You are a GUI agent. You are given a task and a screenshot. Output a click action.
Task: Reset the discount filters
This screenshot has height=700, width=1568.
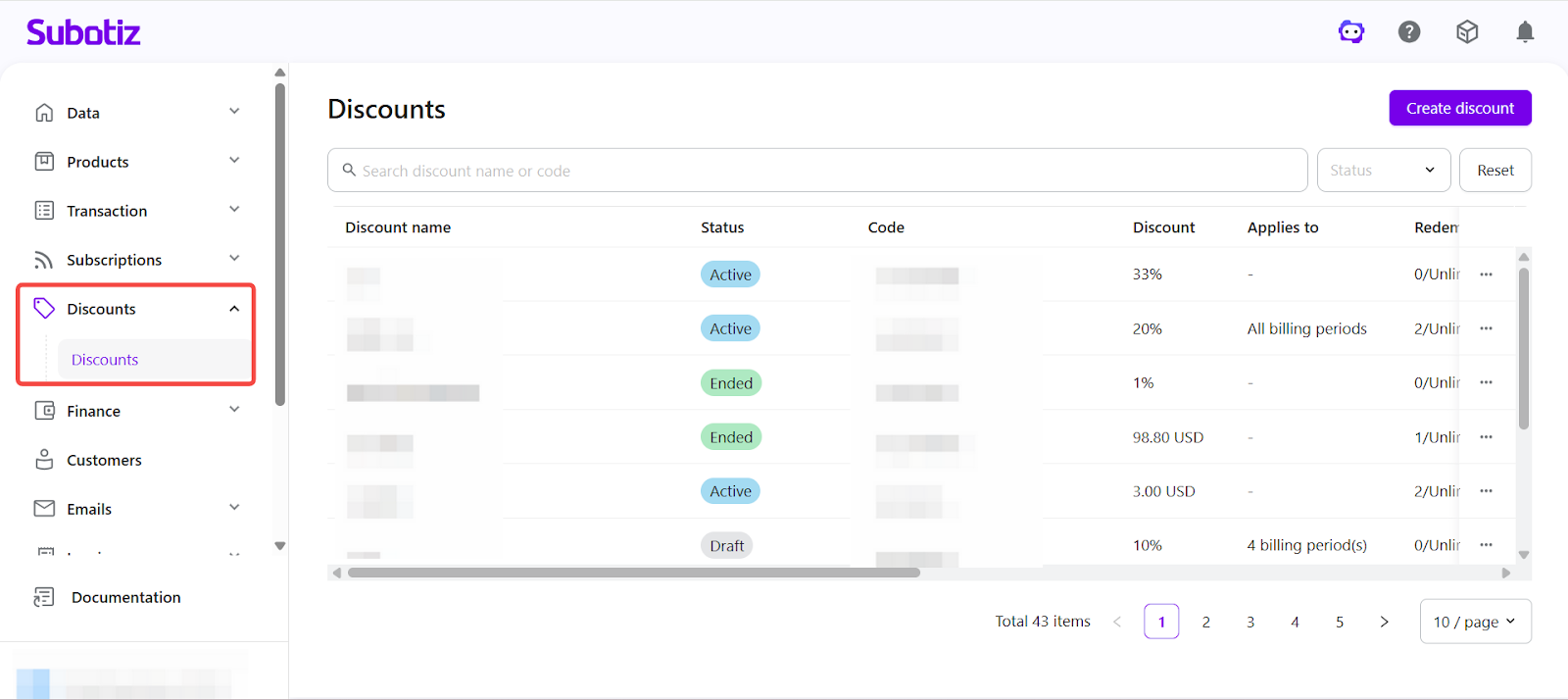point(1494,171)
